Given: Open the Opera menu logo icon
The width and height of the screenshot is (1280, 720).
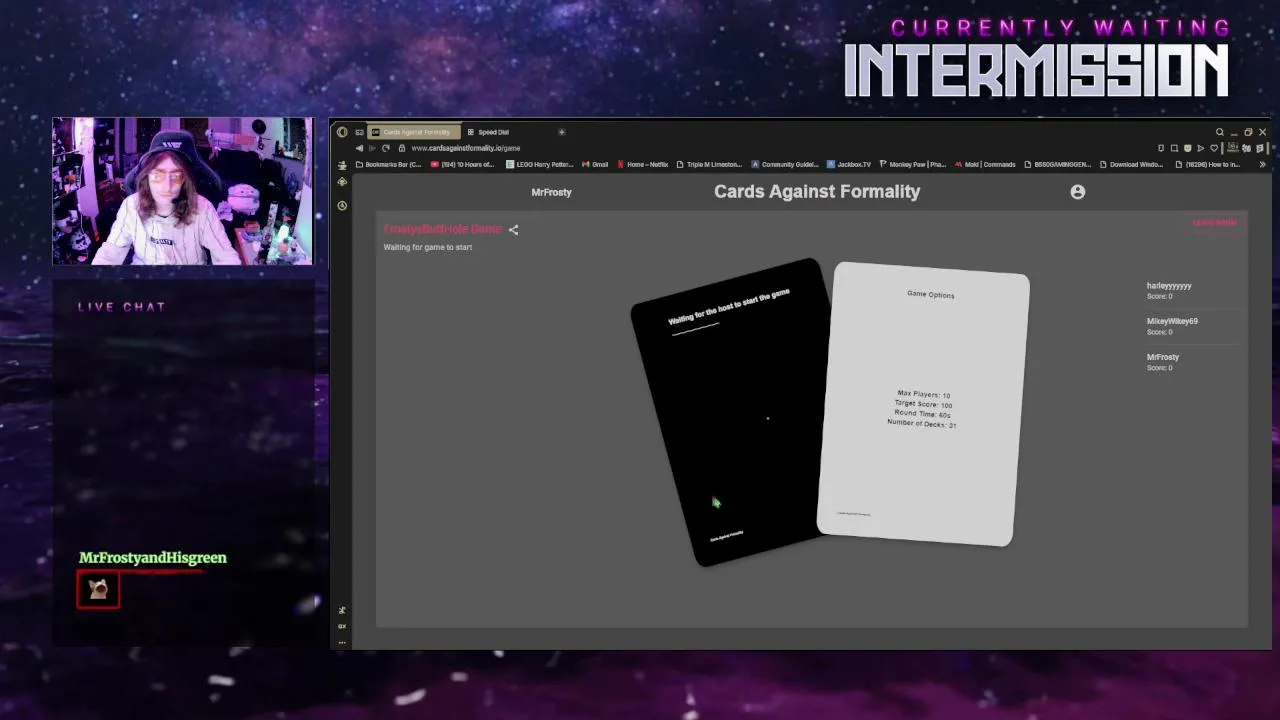Looking at the screenshot, I should point(342,132).
